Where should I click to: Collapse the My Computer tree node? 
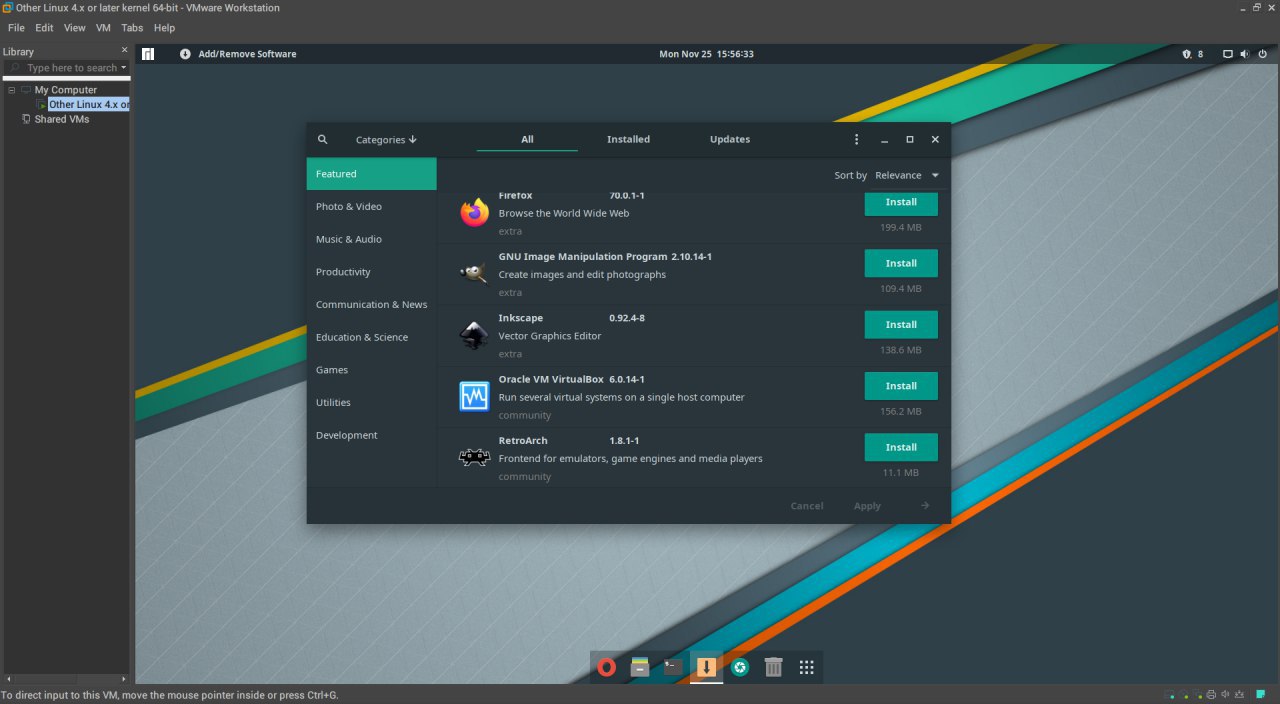pos(12,90)
